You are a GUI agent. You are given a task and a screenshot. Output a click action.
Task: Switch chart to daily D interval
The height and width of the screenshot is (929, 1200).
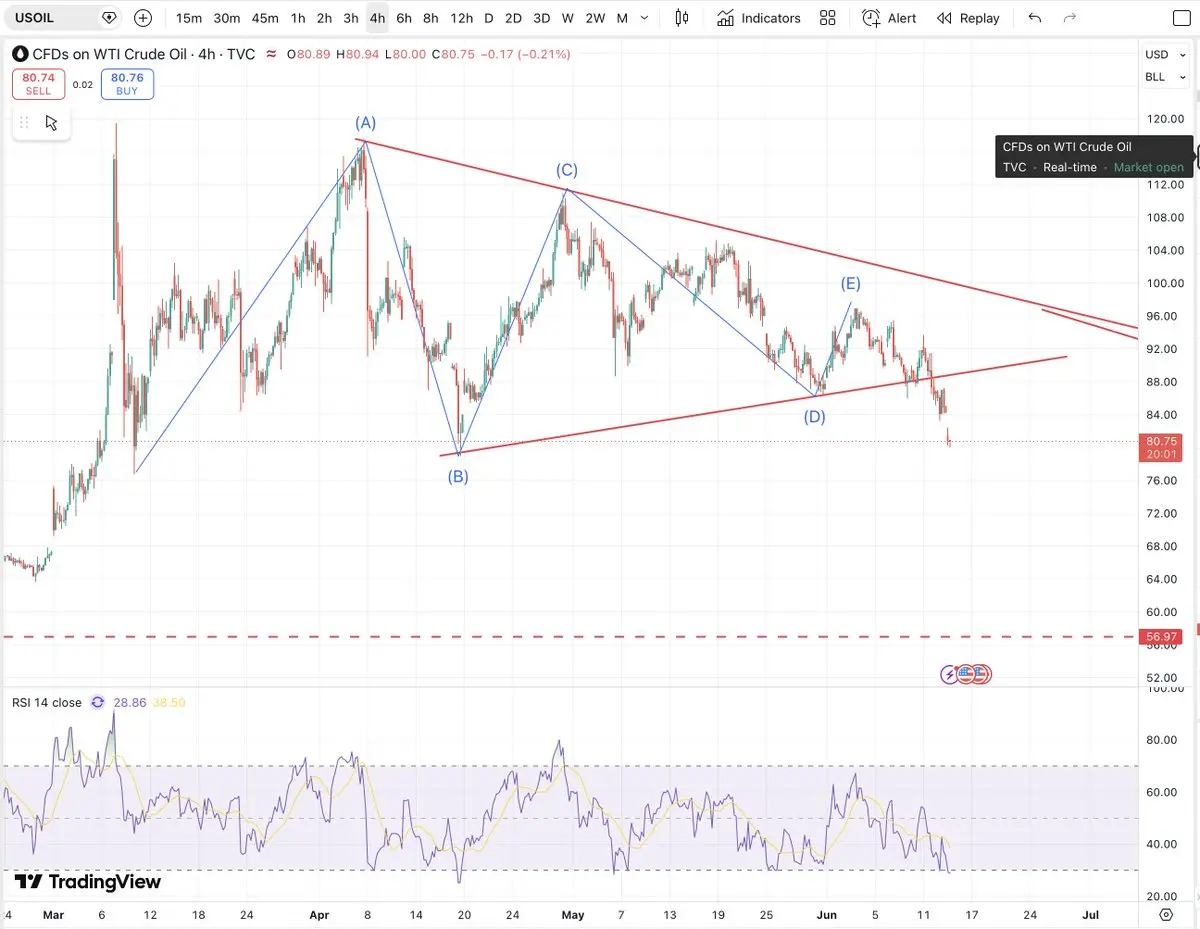coord(489,18)
